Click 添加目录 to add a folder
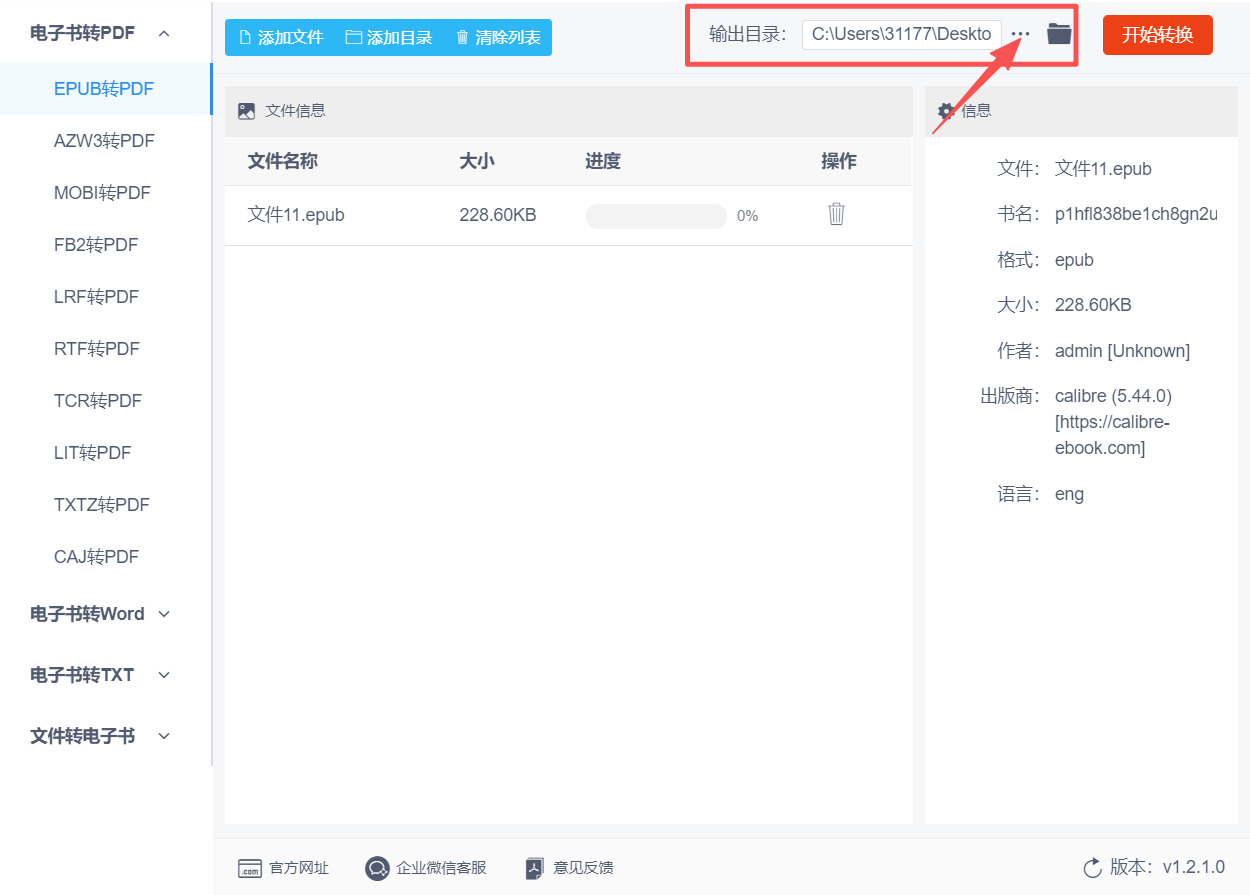This screenshot has height=895, width=1250. (x=389, y=38)
